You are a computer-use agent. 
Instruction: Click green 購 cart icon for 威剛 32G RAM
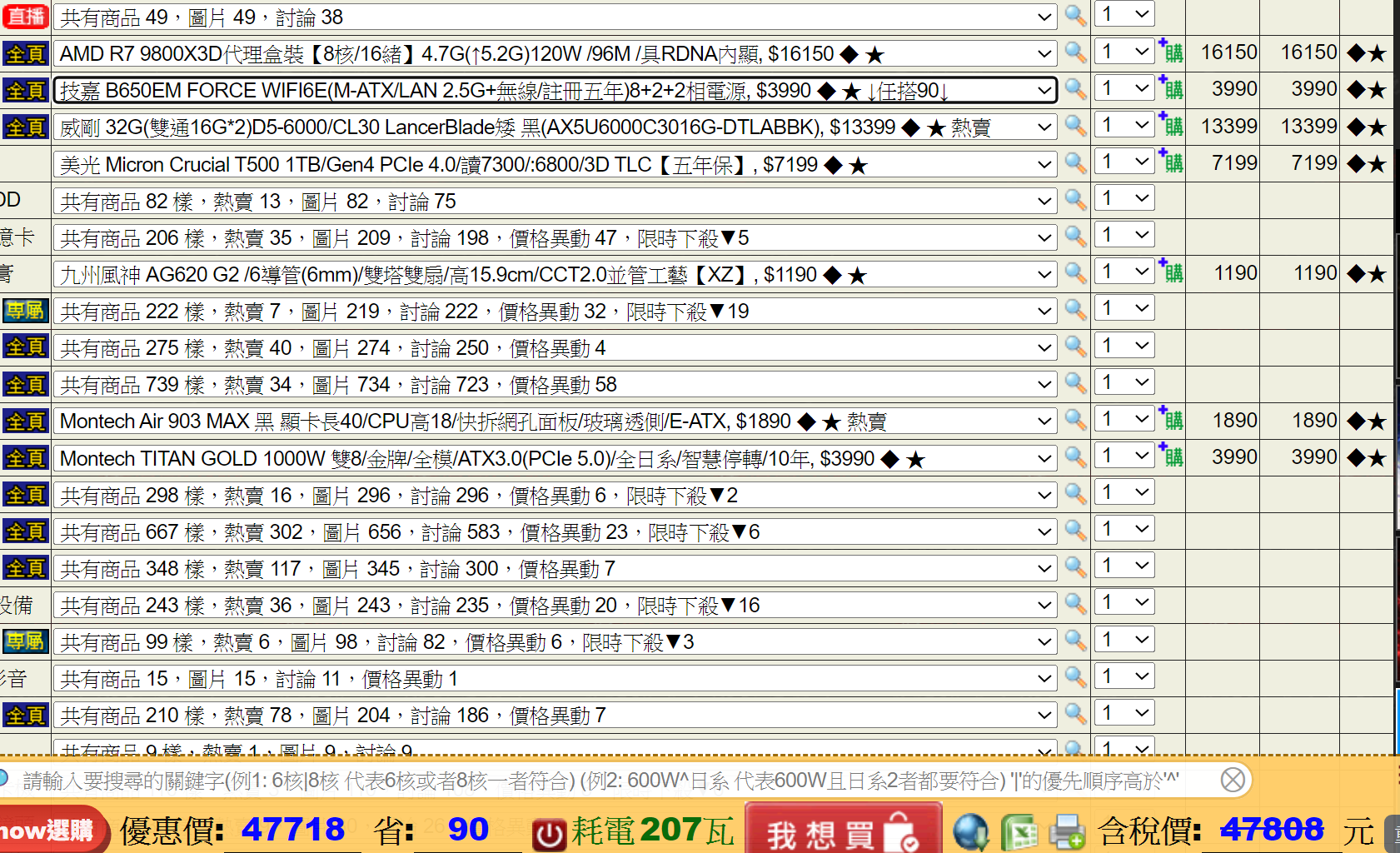(1171, 125)
